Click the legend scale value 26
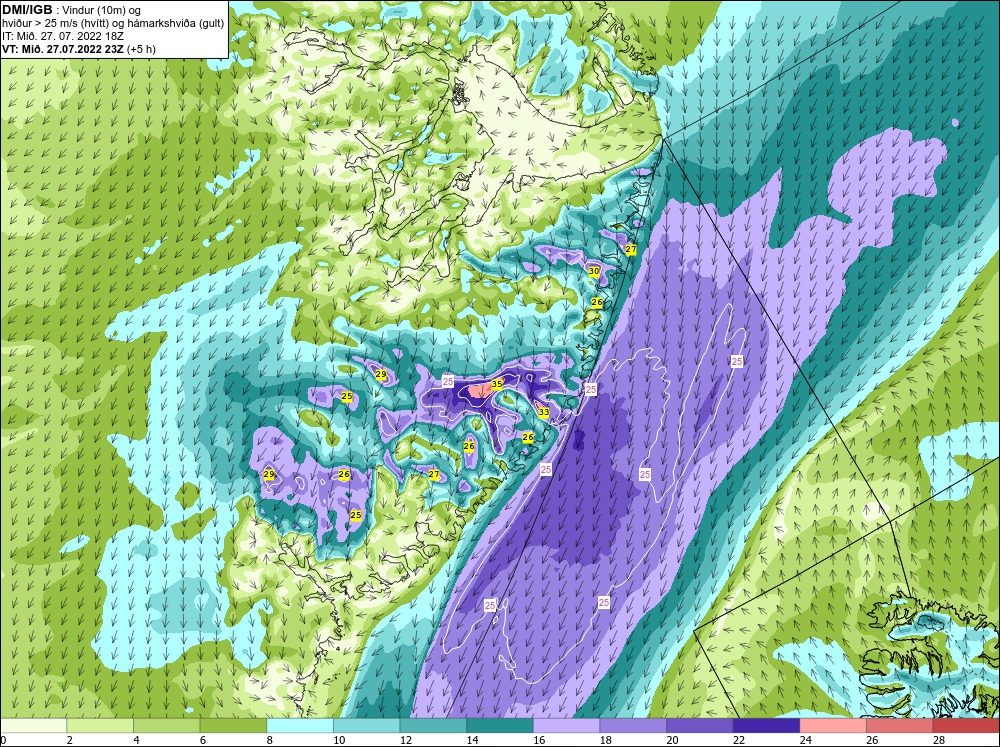Screen dimensions: 1000x747 [x=872, y=740]
